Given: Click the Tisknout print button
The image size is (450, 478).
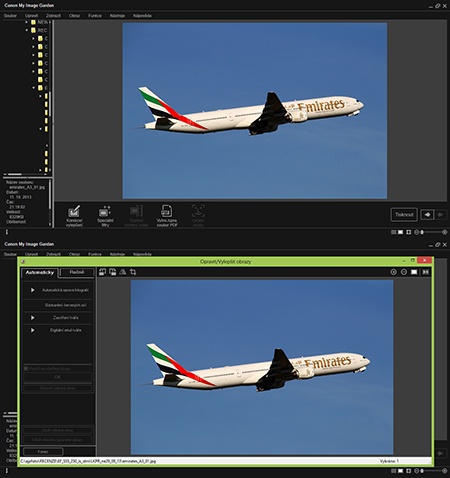Looking at the screenshot, I should pos(404,215).
